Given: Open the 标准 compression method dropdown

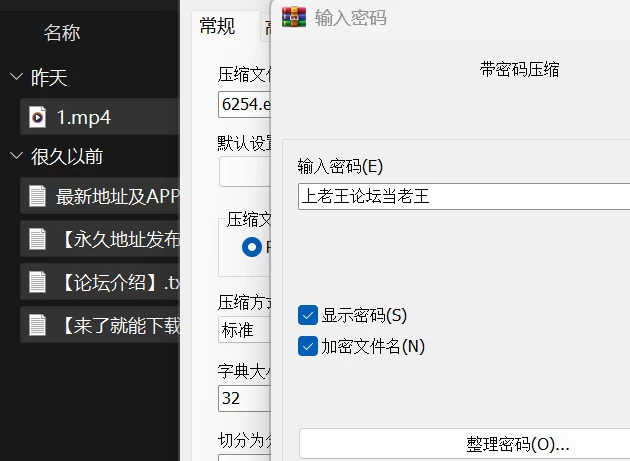Looking at the screenshot, I should click(x=245, y=330).
